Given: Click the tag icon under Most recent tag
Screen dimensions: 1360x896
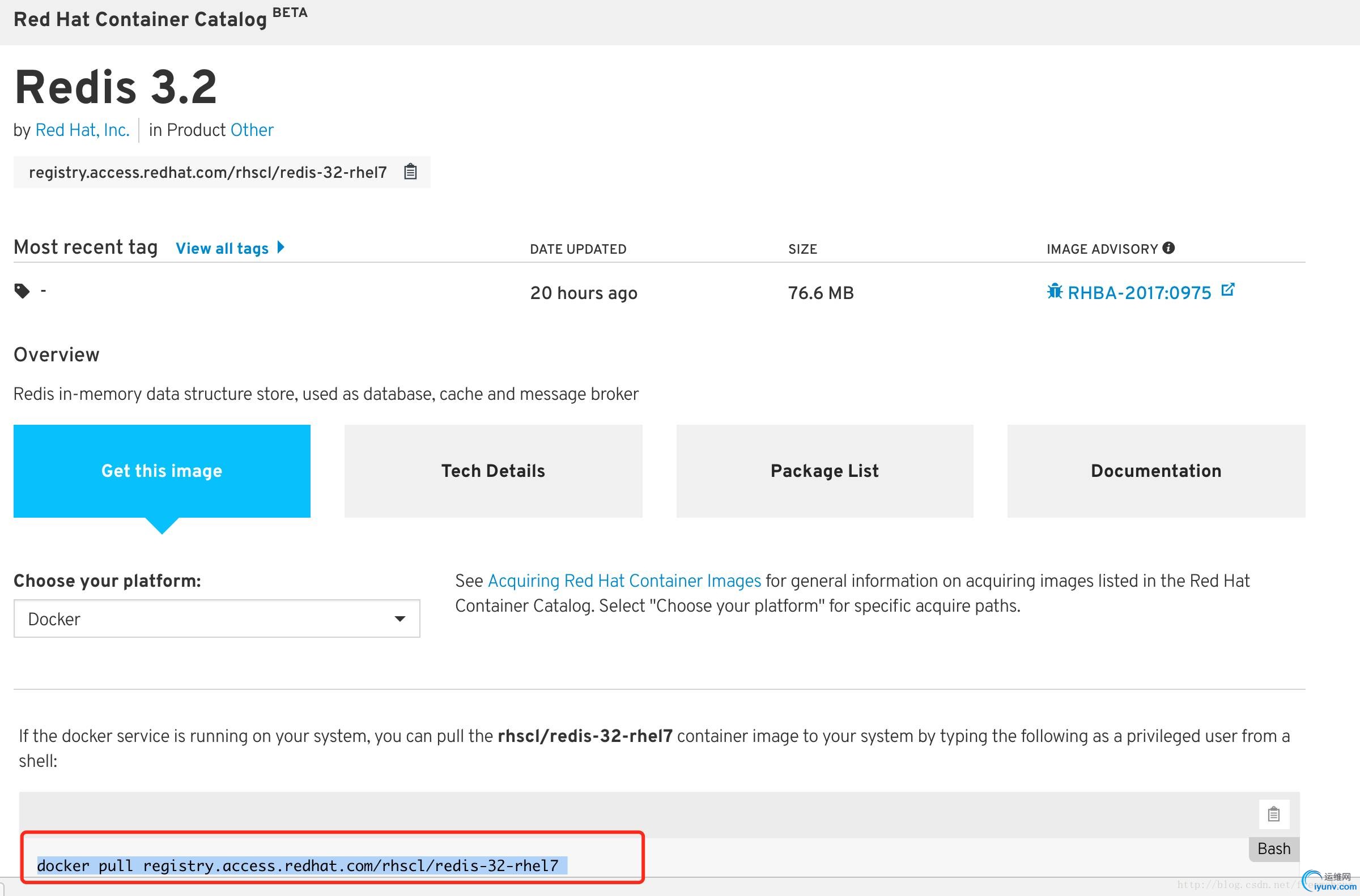Looking at the screenshot, I should 22,291.
